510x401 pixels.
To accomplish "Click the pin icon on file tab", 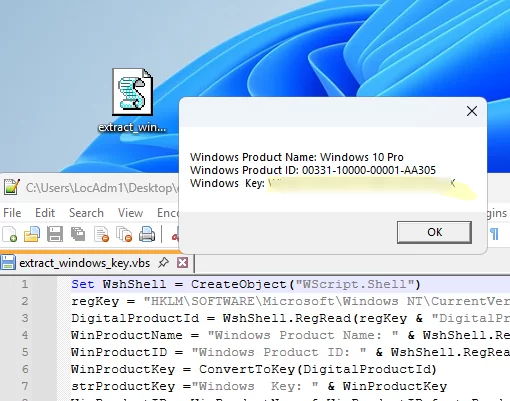I will [163, 263].
